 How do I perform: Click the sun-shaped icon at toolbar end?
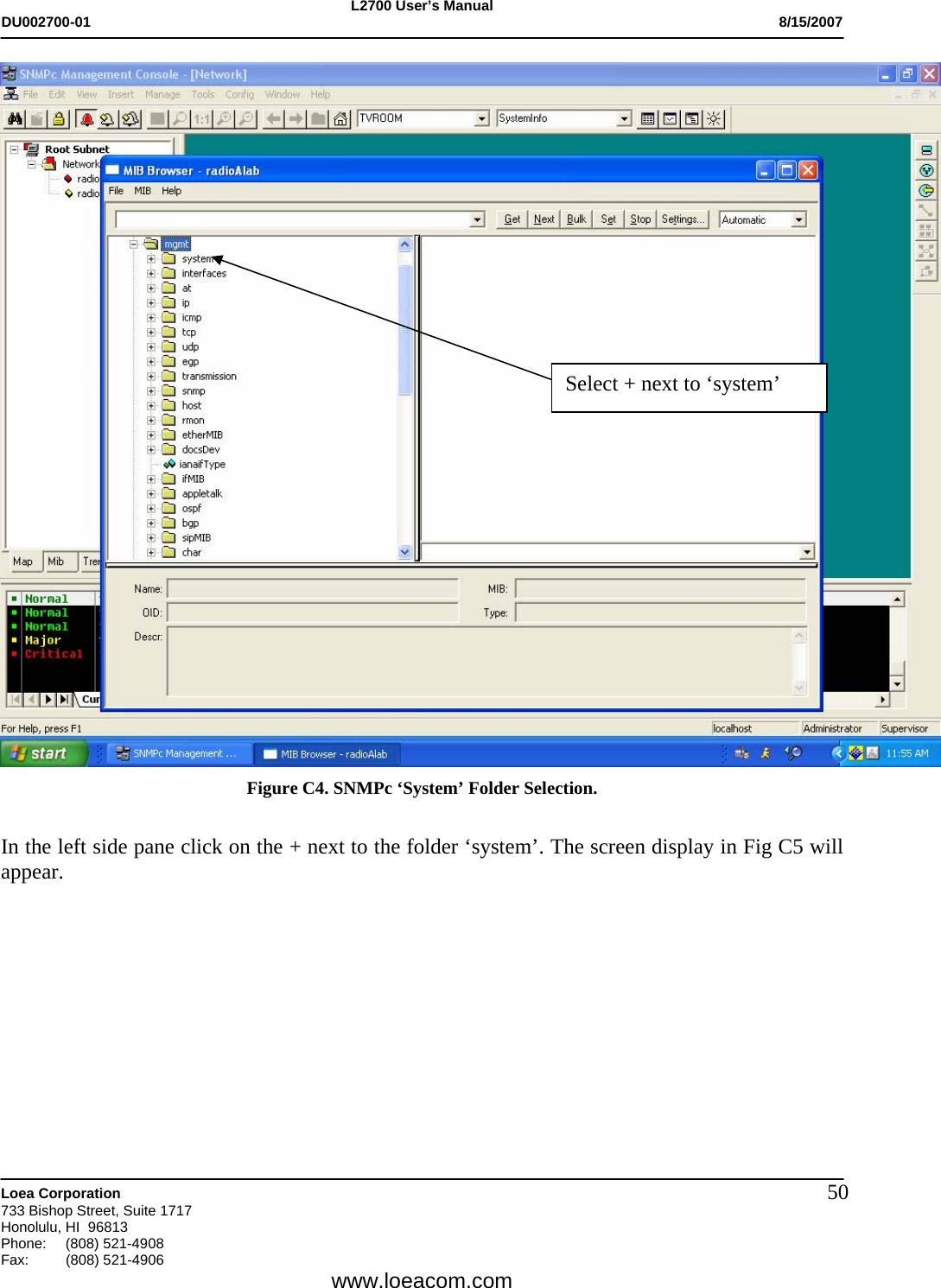(714, 119)
